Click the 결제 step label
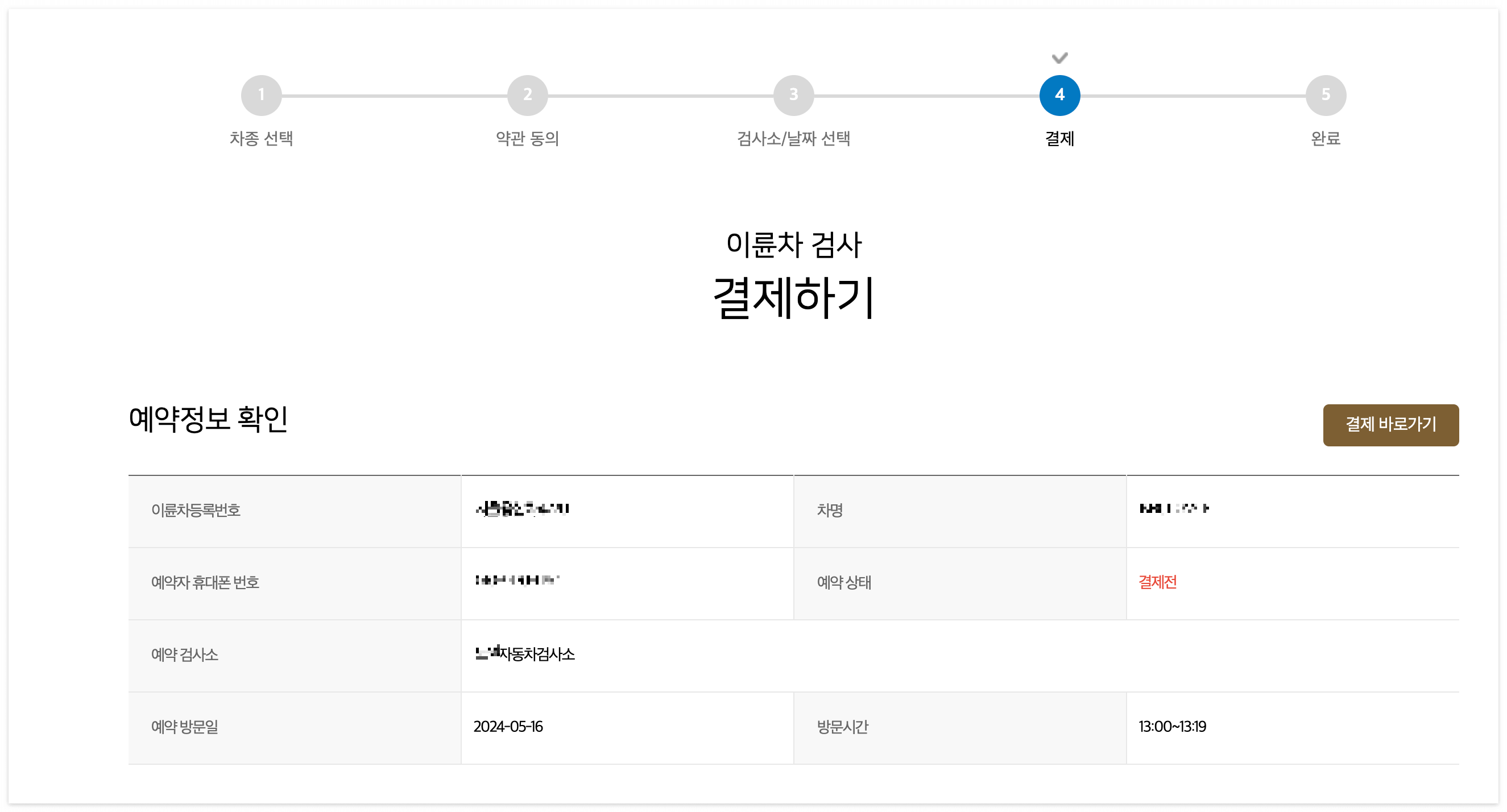This screenshot has width=1507, height=812. pos(1059,139)
